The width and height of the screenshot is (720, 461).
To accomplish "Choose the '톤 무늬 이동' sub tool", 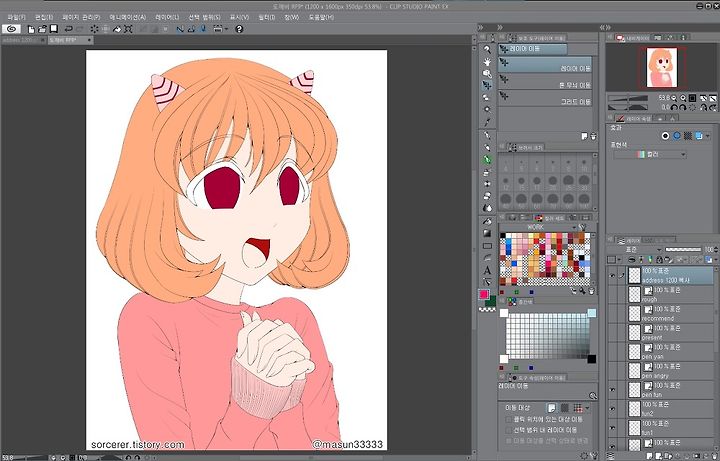I will coord(545,82).
